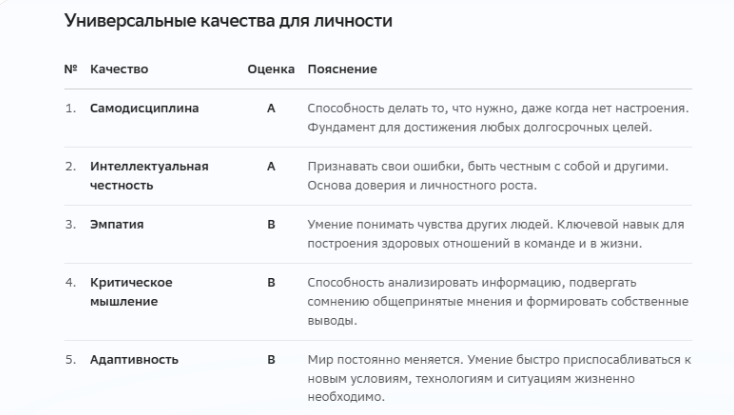Click grade A for Интеллектуальная честность
The image size is (734, 415).
coord(271,167)
